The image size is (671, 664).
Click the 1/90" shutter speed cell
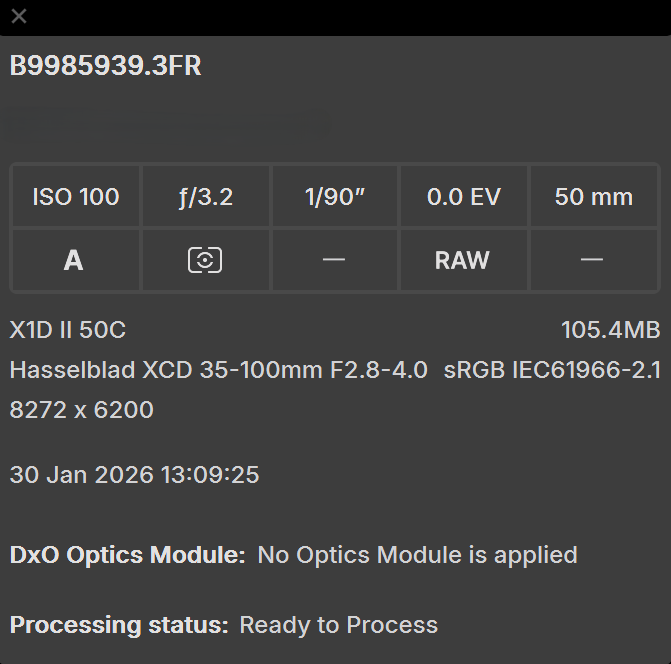click(x=335, y=197)
